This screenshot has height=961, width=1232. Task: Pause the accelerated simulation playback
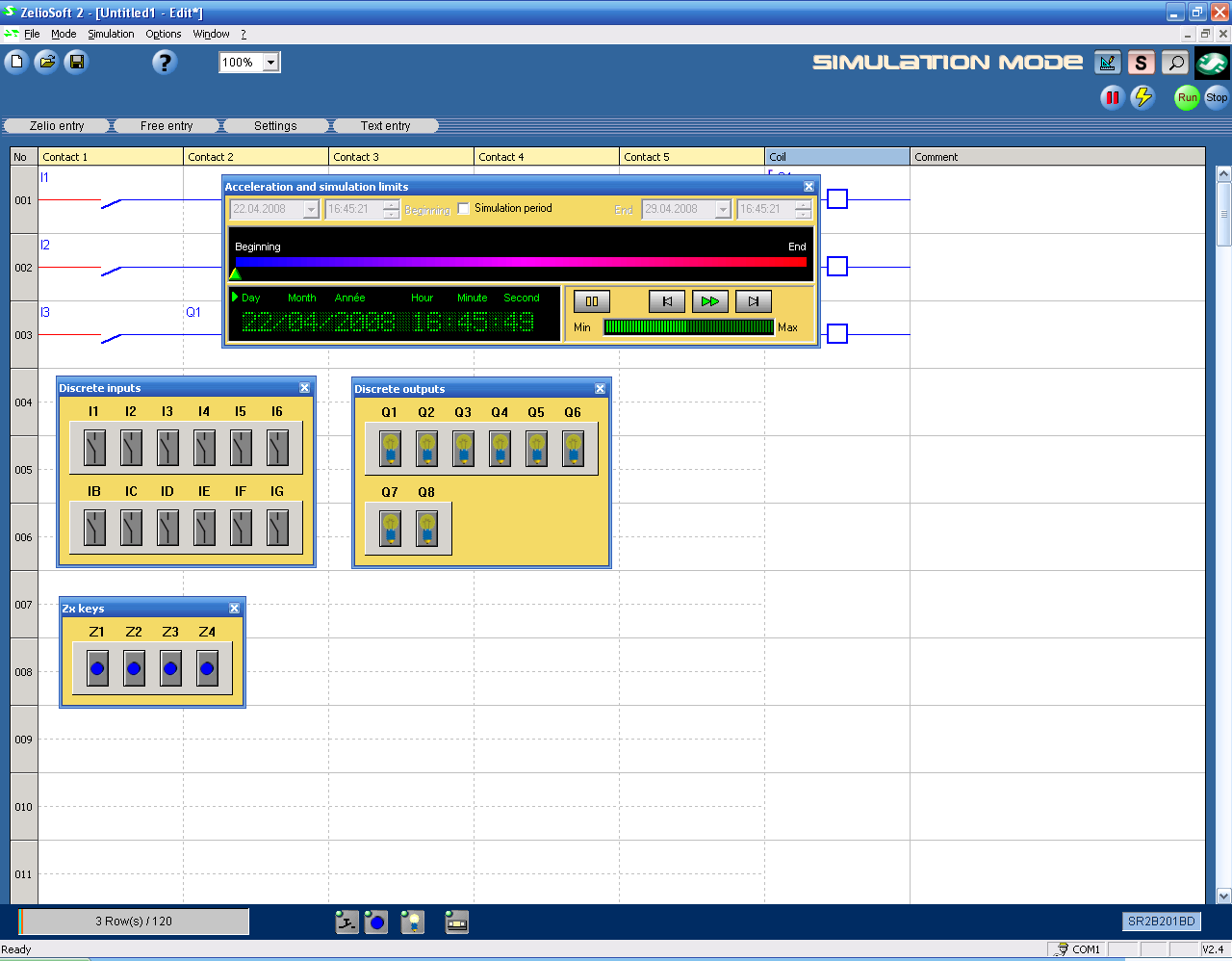(592, 301)
